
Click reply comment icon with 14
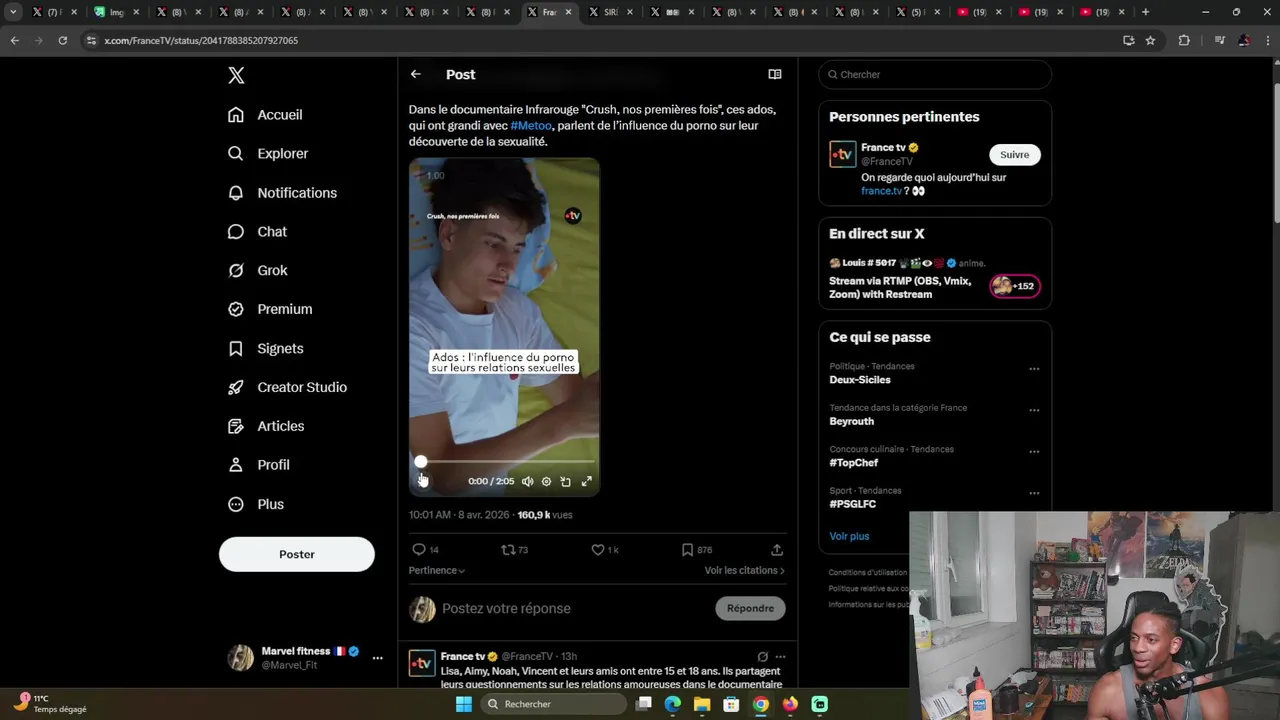pyautogui.click(x=426, y=550)
